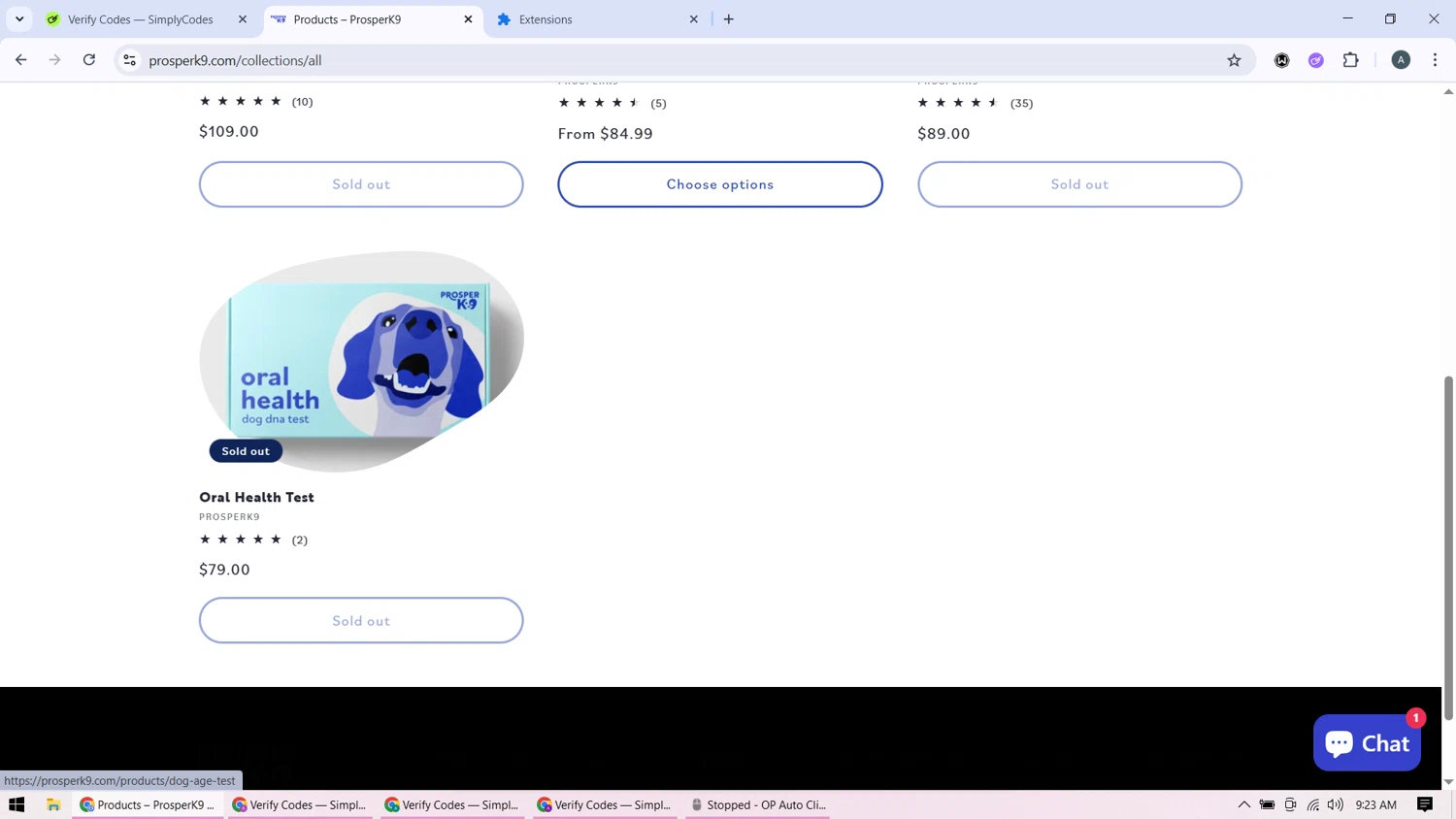Image resolution: width=1456 pixels, height=819 pixels.
Task: Switch to Products – ProsperK9 taskbar window
Action: pos(148,804)
